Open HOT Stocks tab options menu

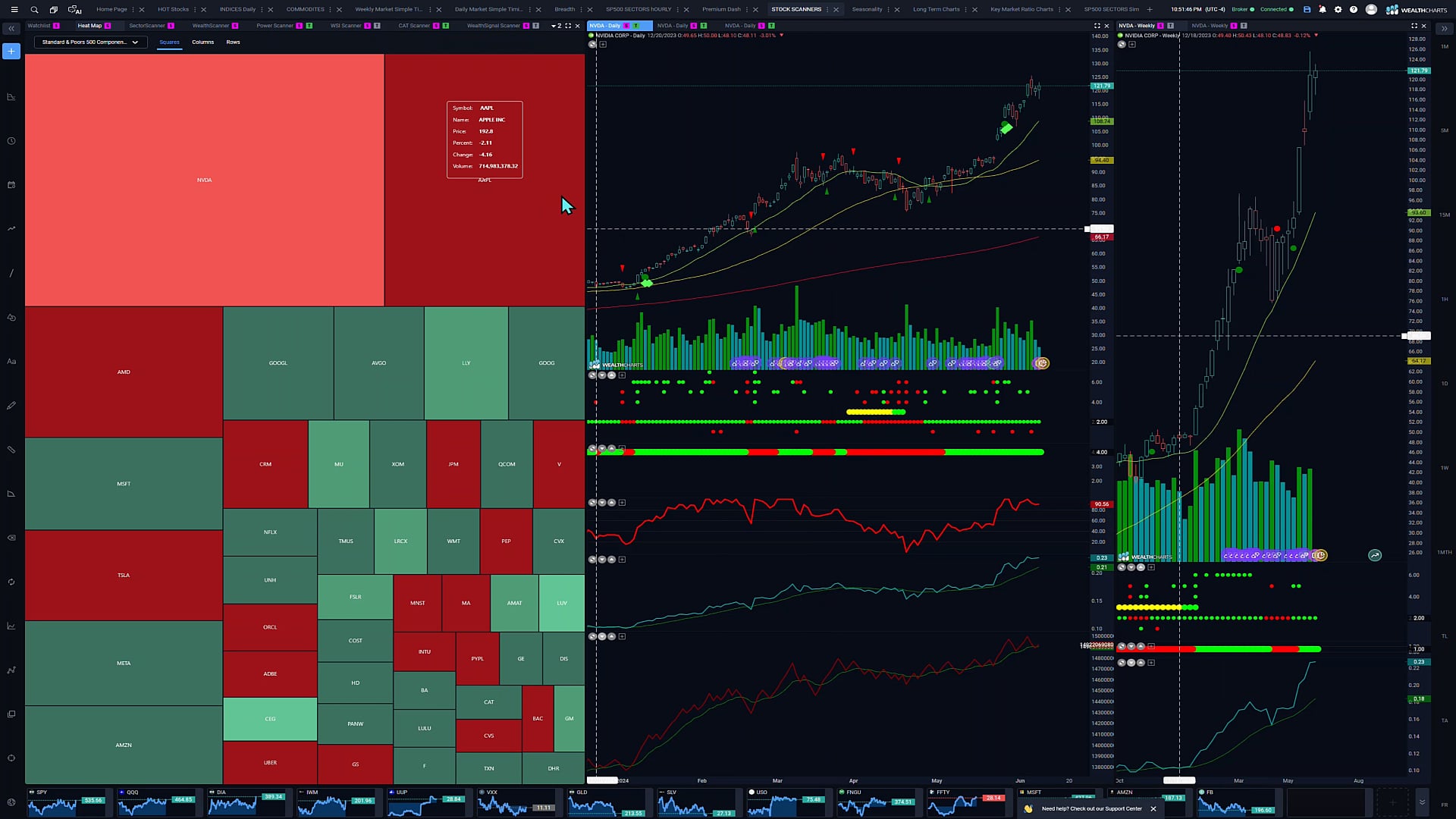click(x=195, y=10)
